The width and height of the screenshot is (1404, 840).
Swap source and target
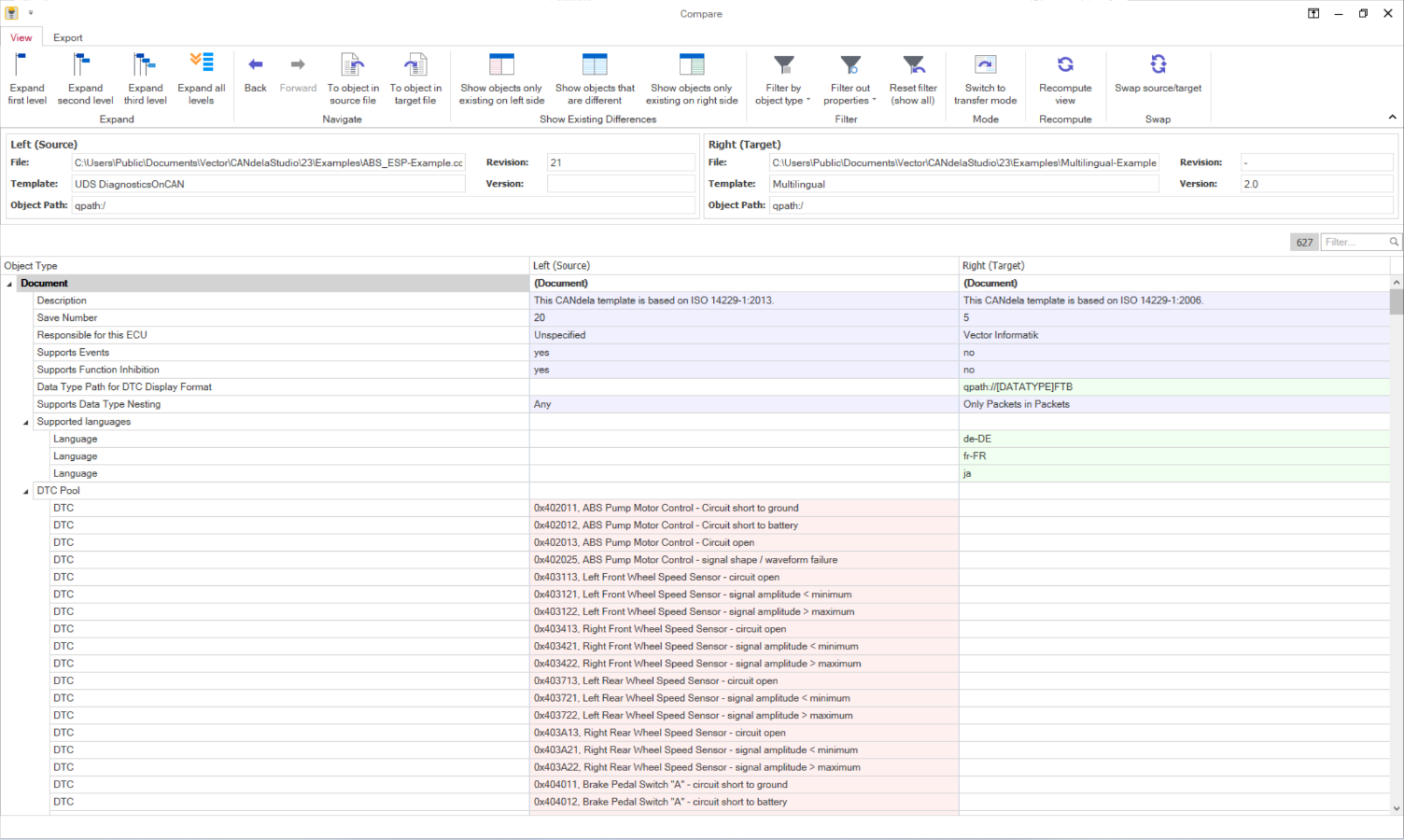(x=1158, y=74)
